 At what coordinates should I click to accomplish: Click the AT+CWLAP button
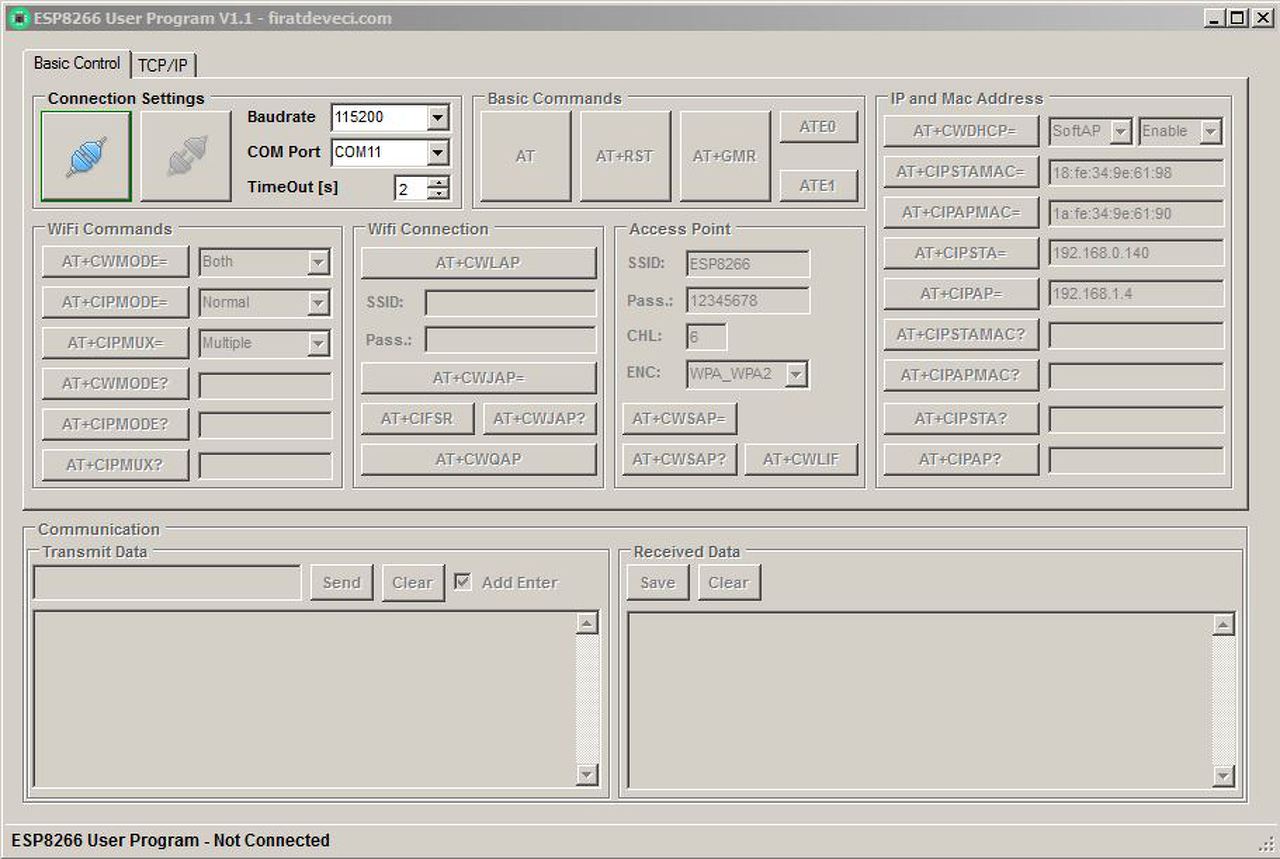click(479, 263)
